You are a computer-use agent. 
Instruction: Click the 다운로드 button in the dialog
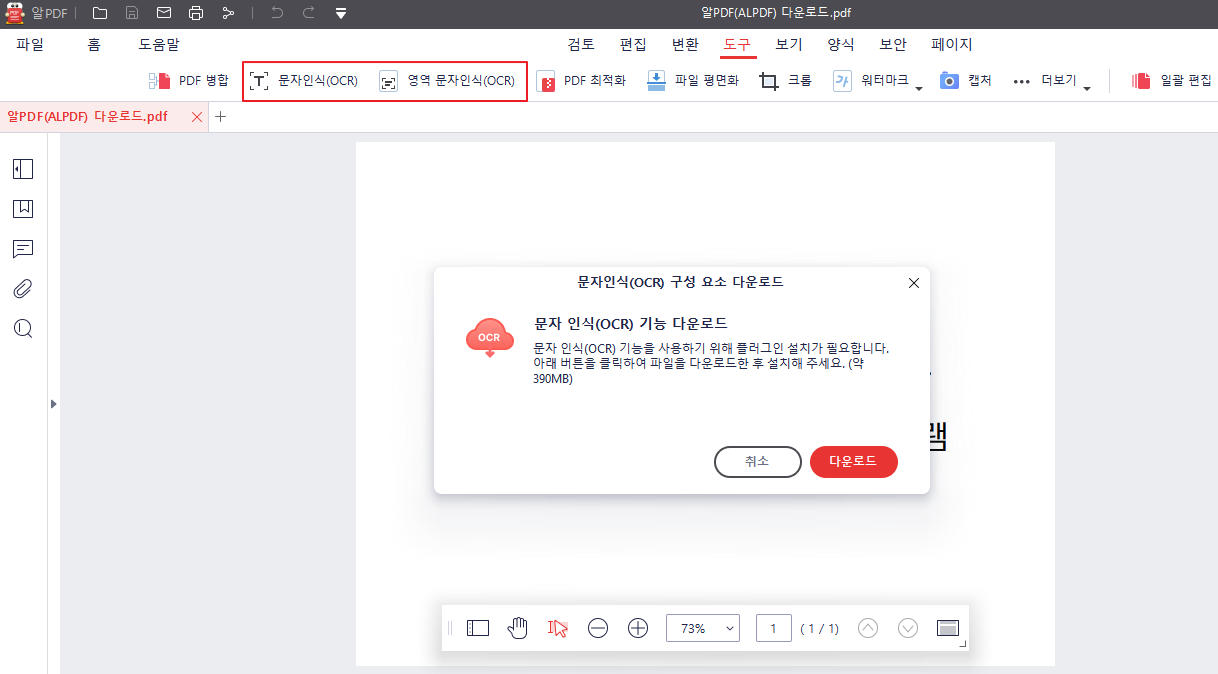(853, 461)
